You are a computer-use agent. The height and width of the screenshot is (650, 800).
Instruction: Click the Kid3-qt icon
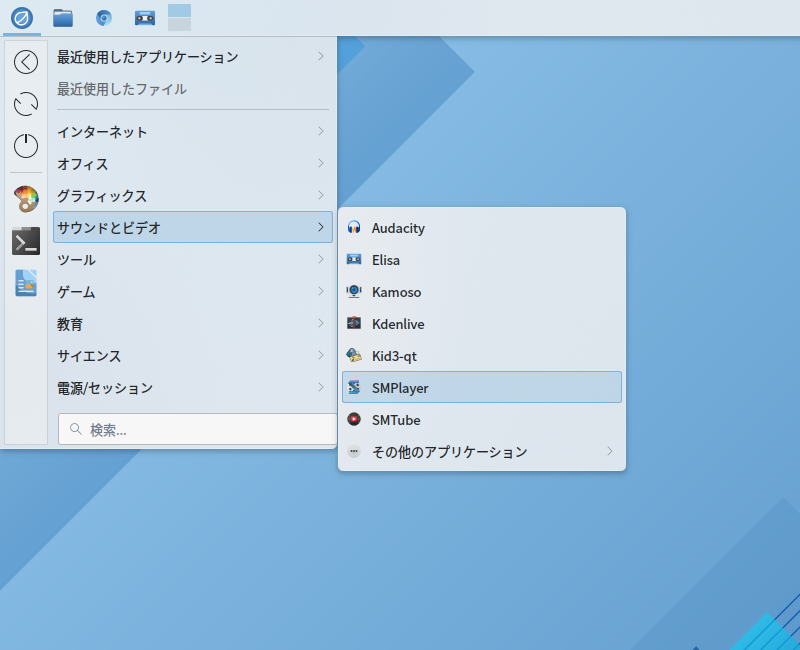click(354, 356)
